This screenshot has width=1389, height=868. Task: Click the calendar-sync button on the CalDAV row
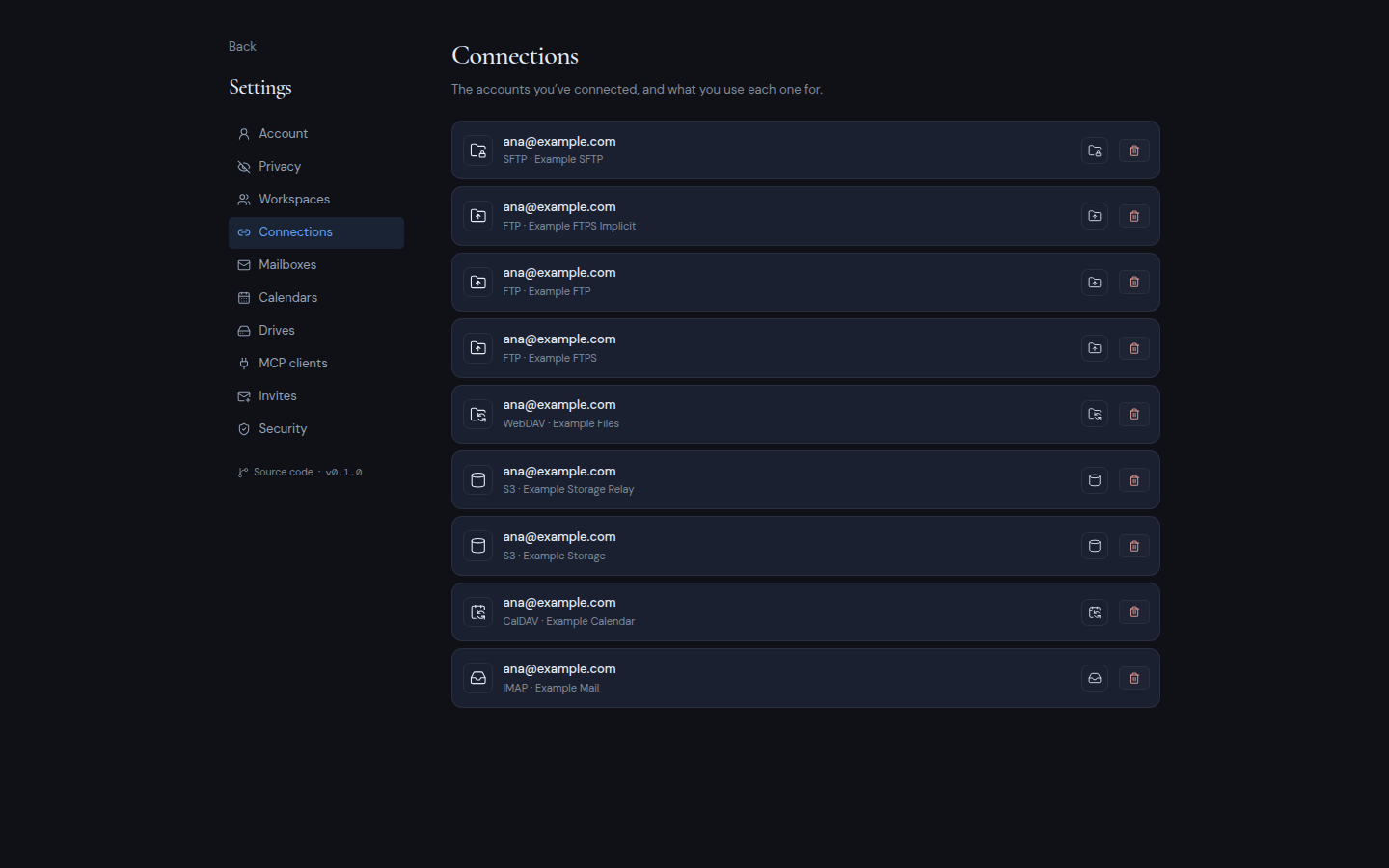tap(1095, 611)
